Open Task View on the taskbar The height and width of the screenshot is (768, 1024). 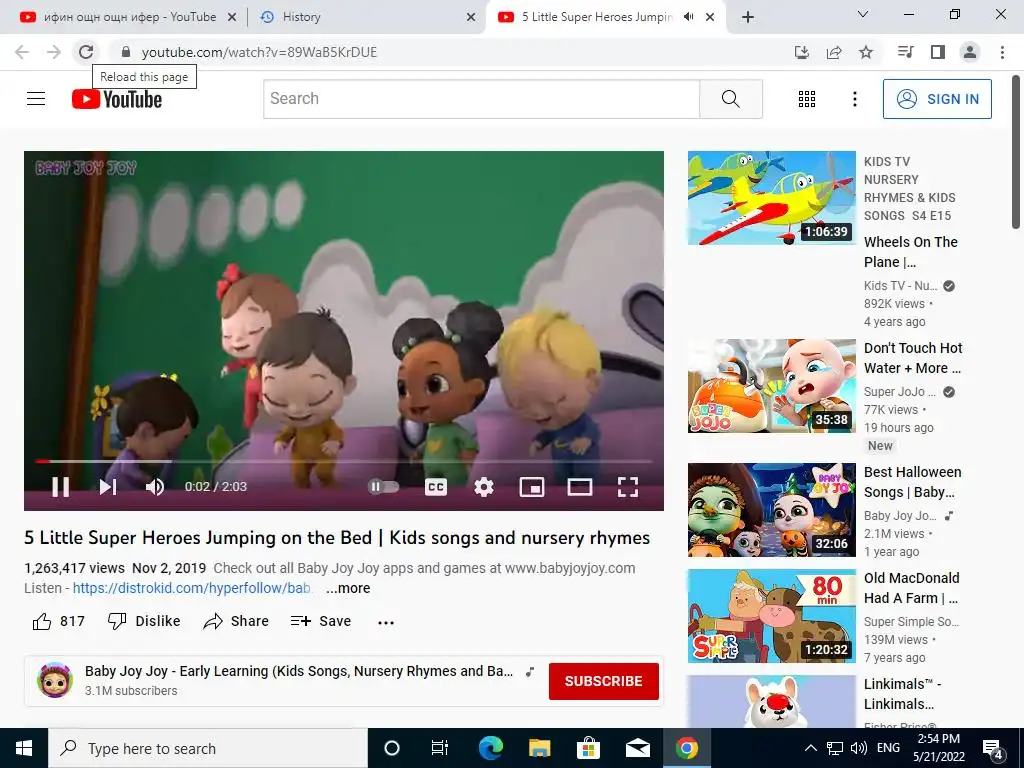(x=440, y=748)
